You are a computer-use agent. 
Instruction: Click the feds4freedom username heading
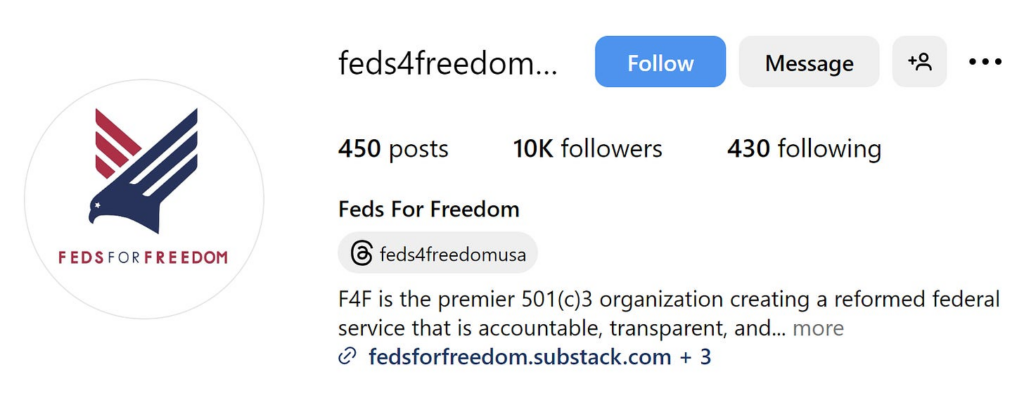pyautogui.click(x=447, y=63)
